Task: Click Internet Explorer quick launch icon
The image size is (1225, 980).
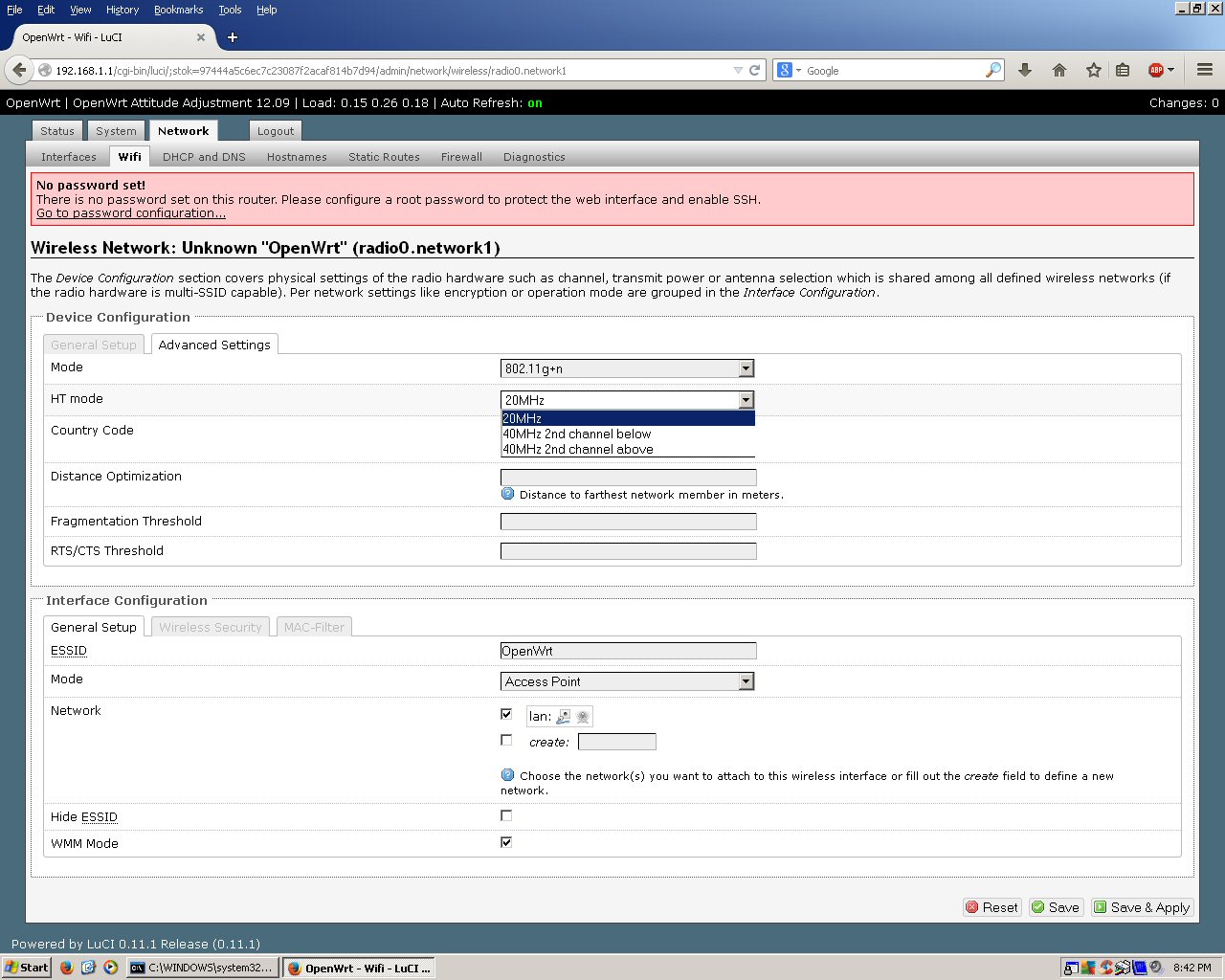Action: click(x=89, y=968)
